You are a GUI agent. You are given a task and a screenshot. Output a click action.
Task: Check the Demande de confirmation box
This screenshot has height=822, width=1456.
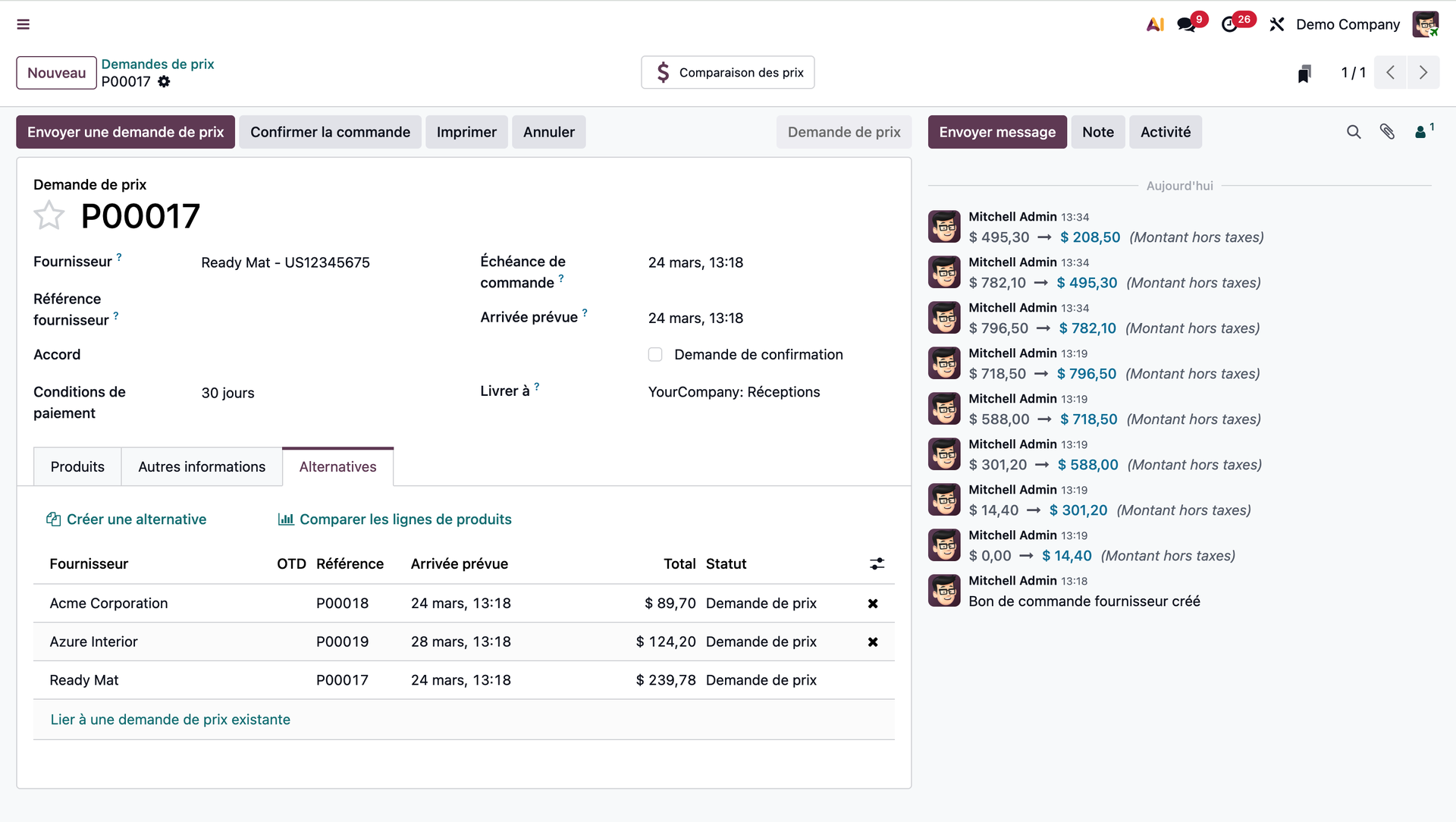pyautogui.click(x=655, y=354)
